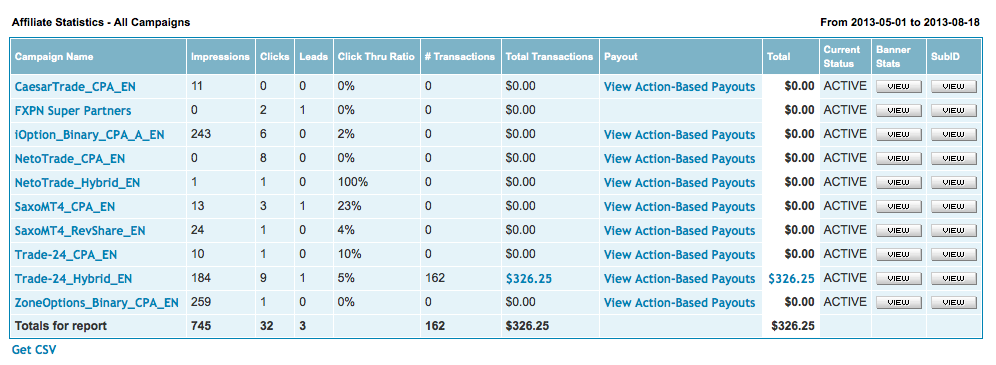Viewport: 996px width, 365px height.
Task: Open the NetoTrade_CPA_EN campaign link
Action: click(71, 159)
